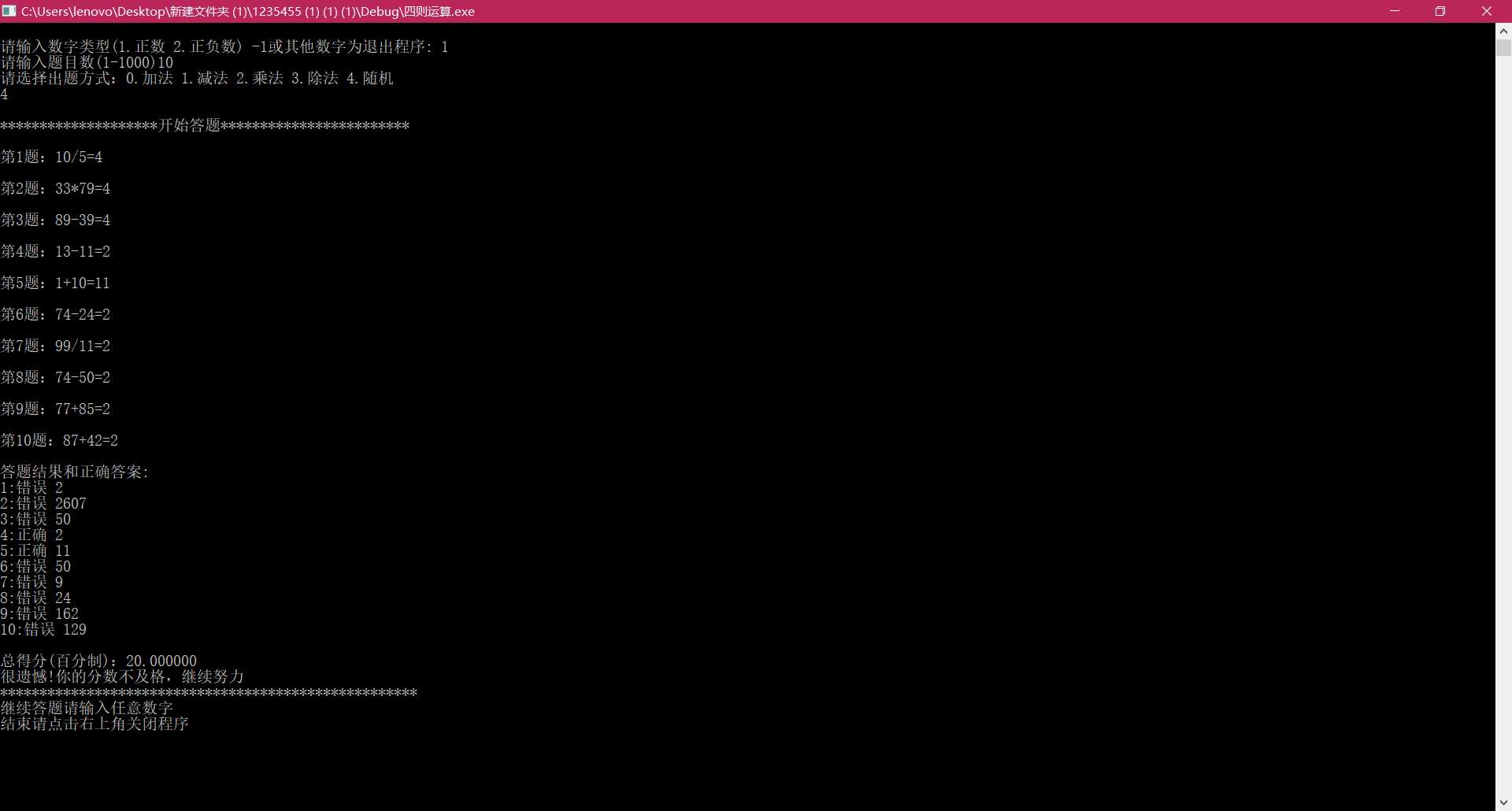This screenshot has height=811, width=1512.
Task: Click the line '第5题: 1+10=11'
Action: pyautogui.click(x=55, y=283)
